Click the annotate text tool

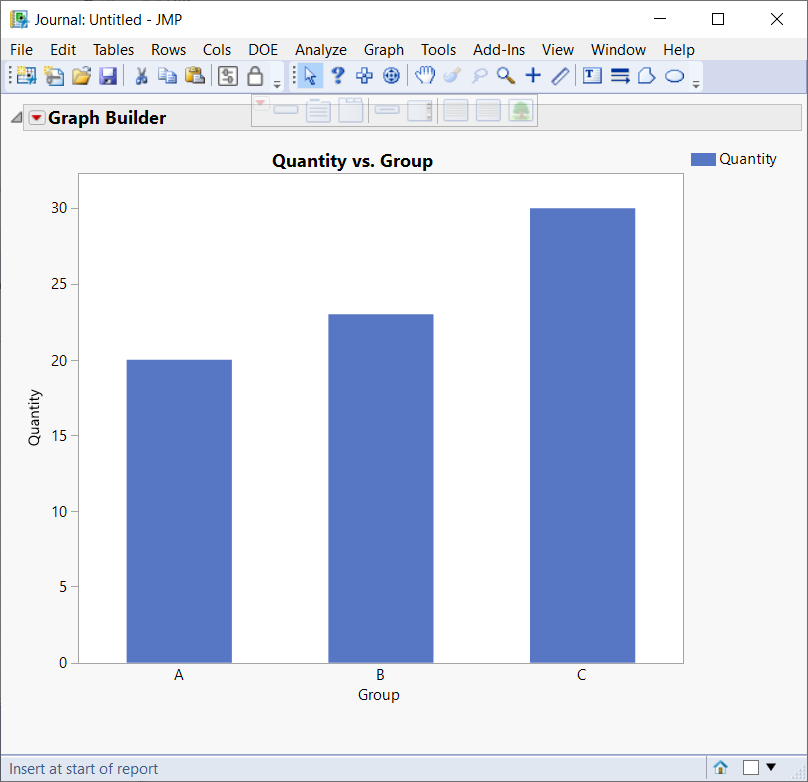point(591,75)
